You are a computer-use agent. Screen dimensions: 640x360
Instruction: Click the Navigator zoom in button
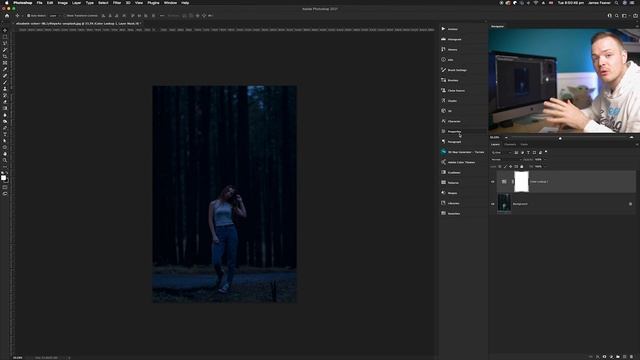point(631,138)
